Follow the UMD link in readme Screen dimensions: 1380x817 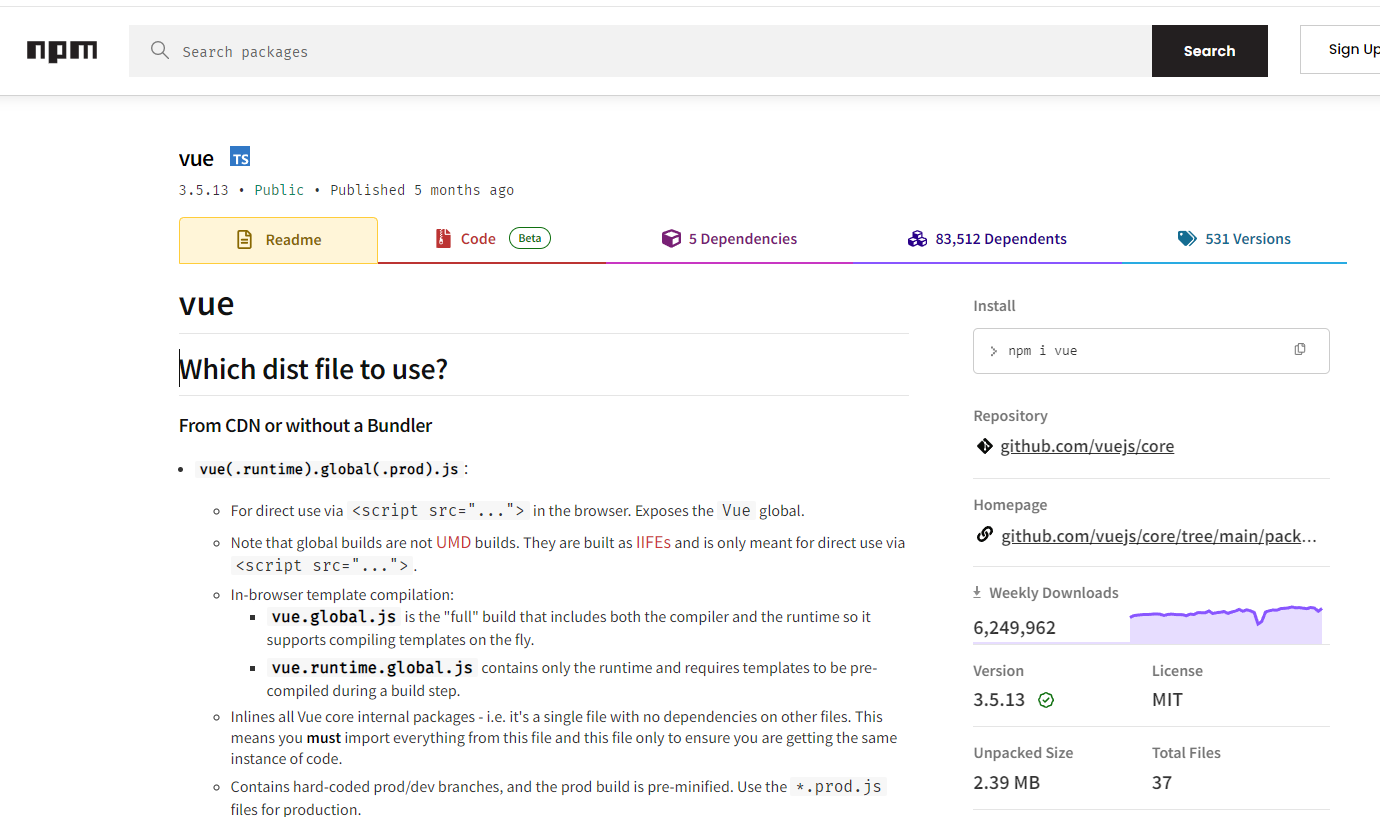coord(453,543)
